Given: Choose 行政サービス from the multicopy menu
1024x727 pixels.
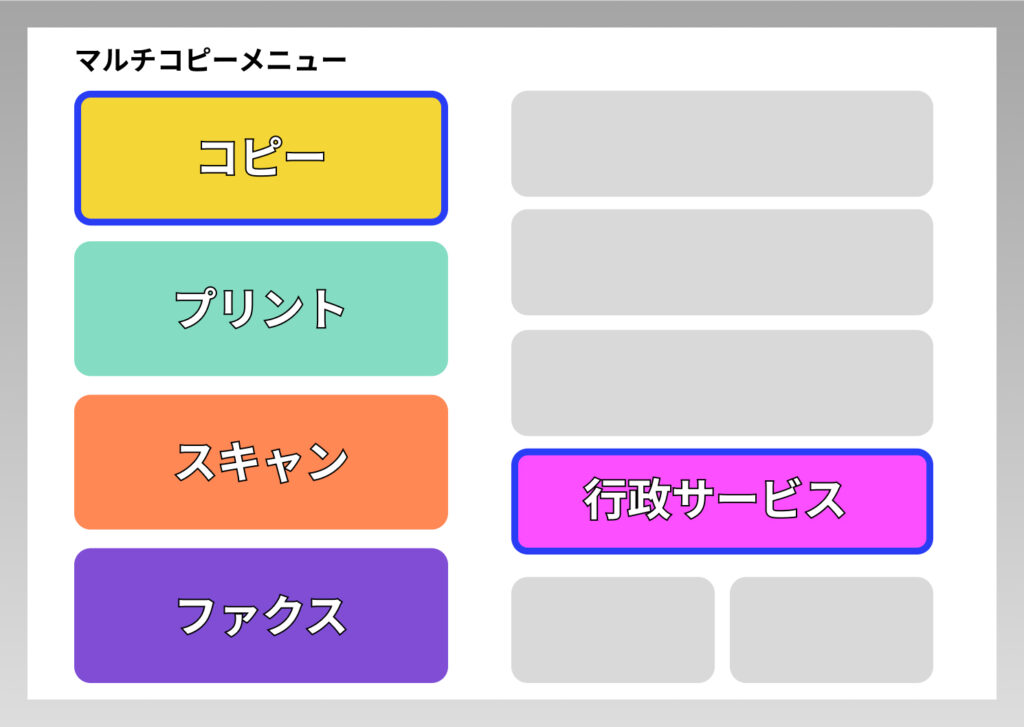Looking at the screenshot, I should tap(722, 501).
